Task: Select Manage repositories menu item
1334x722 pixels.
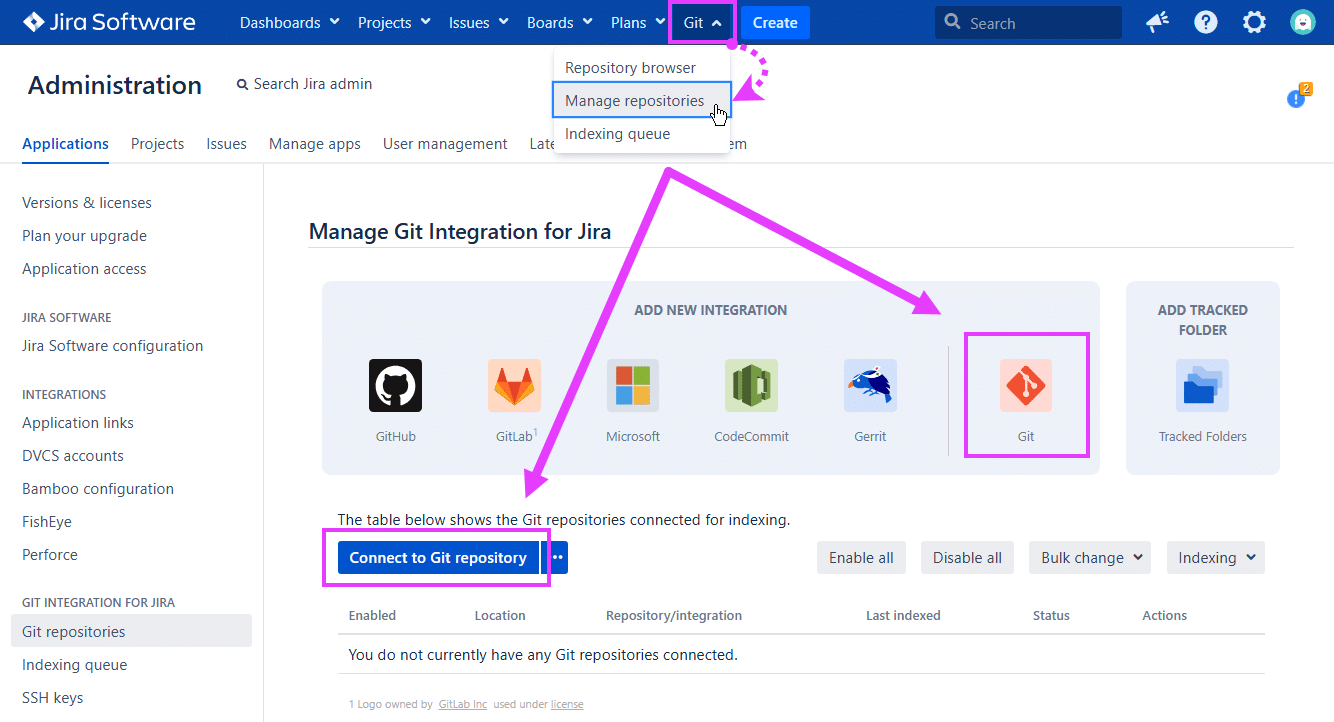Action: (x=634, y=101)
